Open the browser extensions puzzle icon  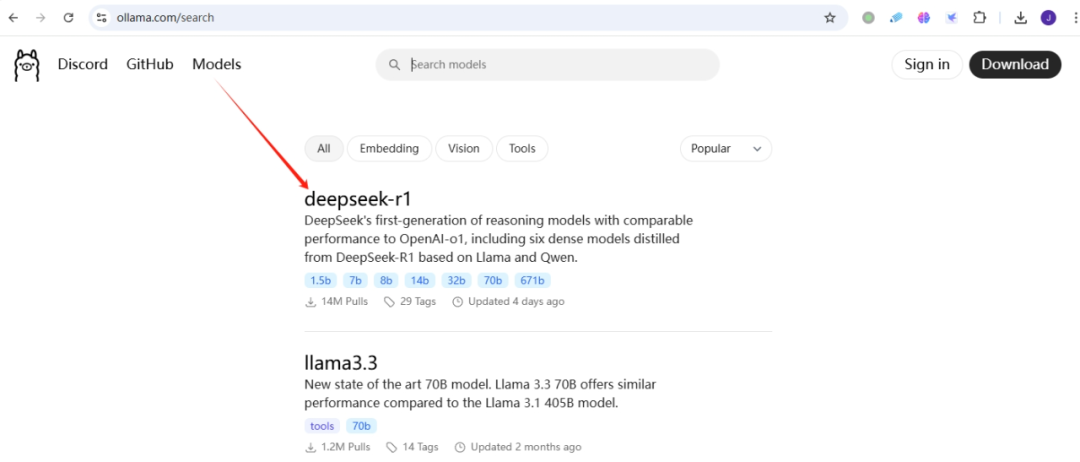pos(979,17)
